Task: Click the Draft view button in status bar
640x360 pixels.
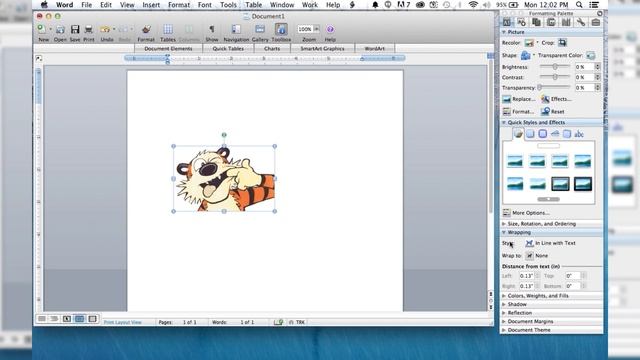Action: (42, 319)
